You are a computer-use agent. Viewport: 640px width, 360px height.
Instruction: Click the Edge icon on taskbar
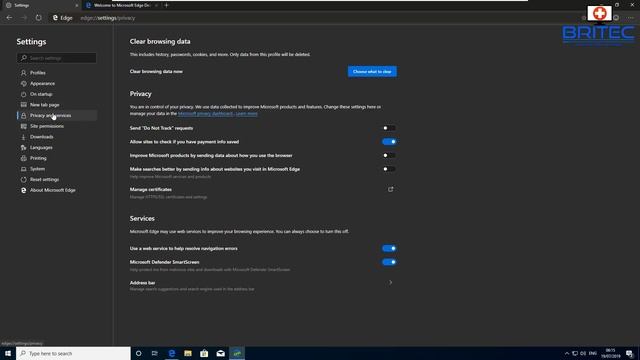point(172,353)
